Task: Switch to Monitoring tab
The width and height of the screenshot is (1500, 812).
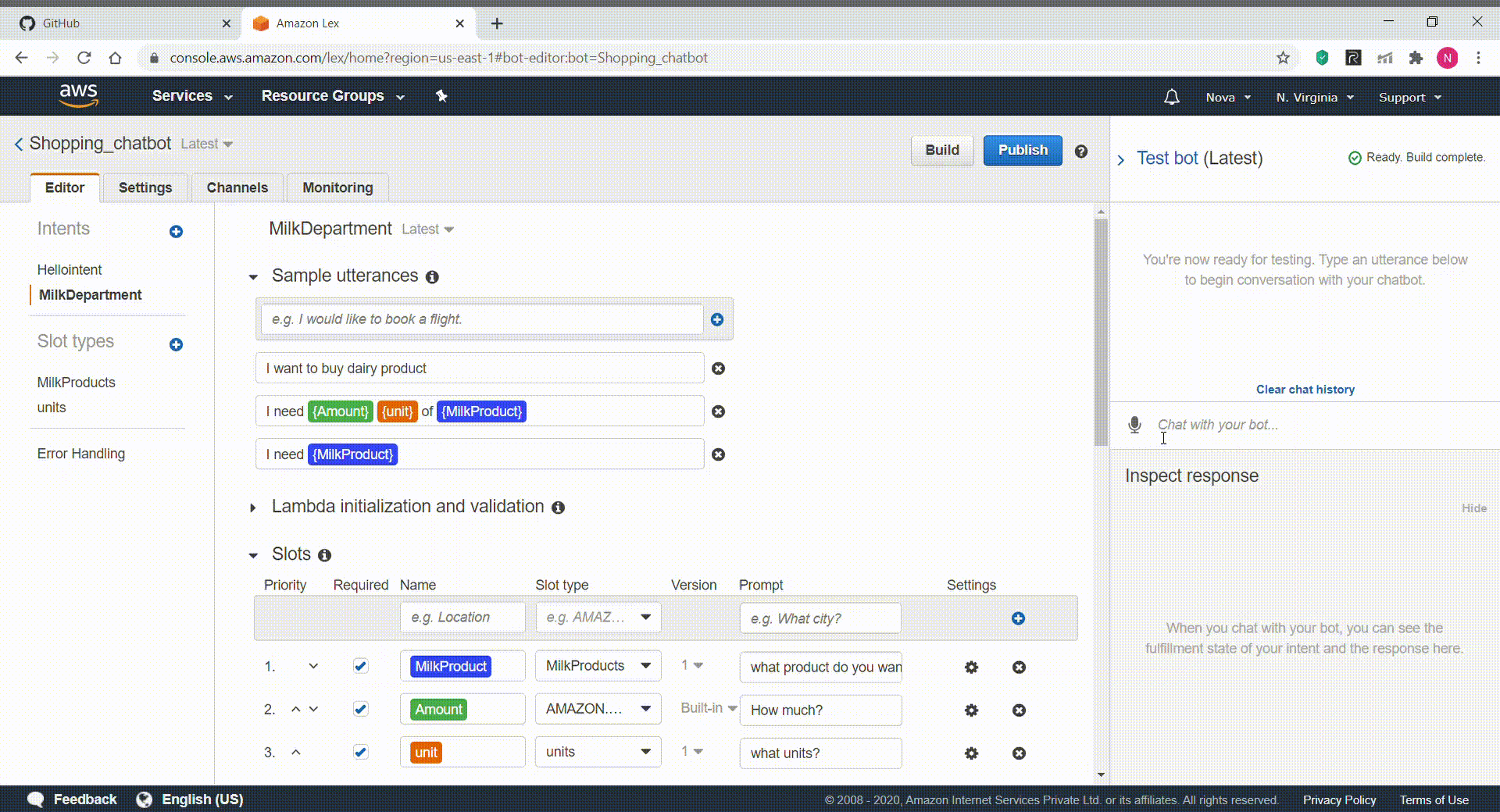Action: (337, 187)
